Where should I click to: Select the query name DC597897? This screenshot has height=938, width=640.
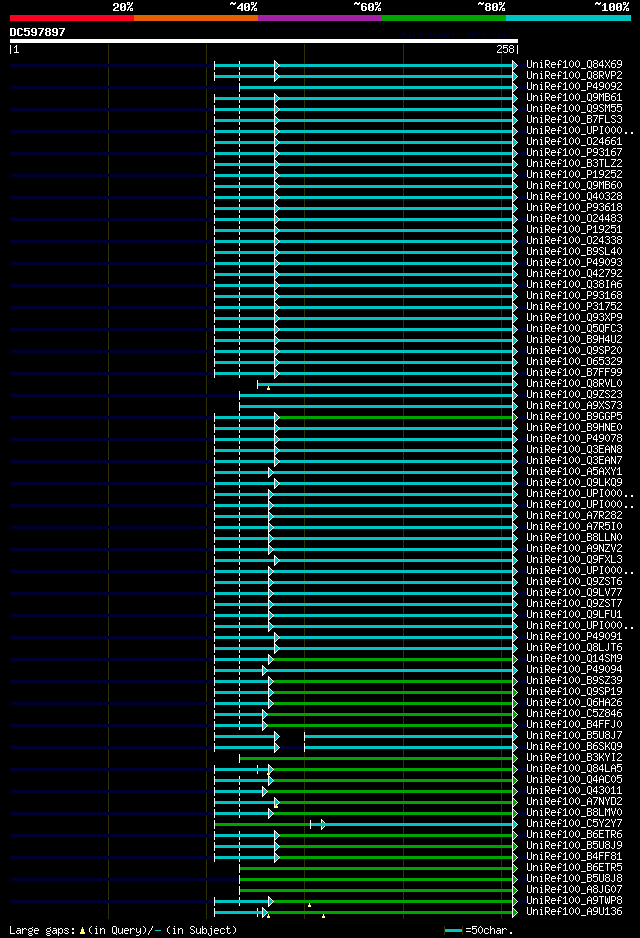(37, 32)
